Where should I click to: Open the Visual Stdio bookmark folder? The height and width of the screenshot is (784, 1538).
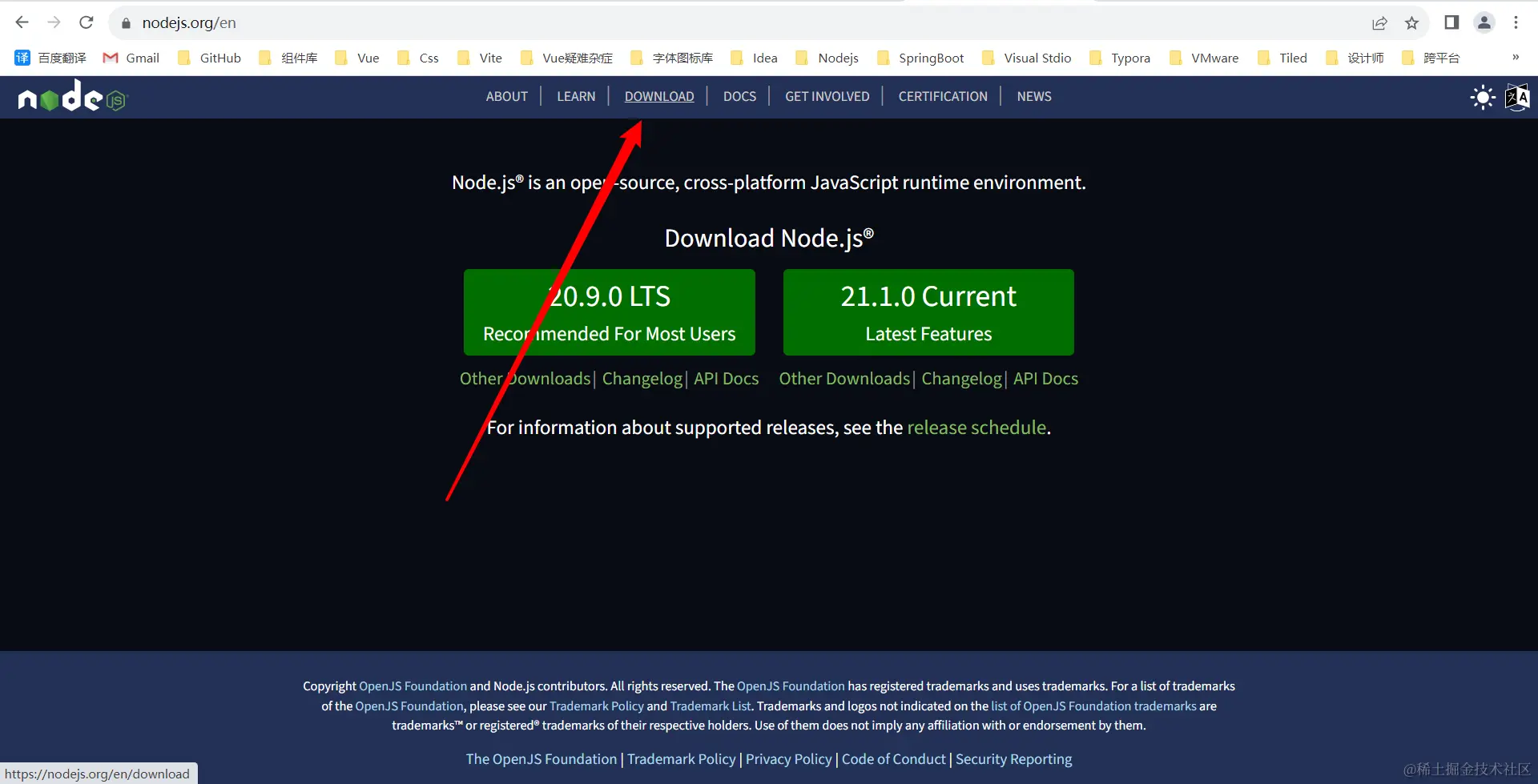[x=1027, y=58]
